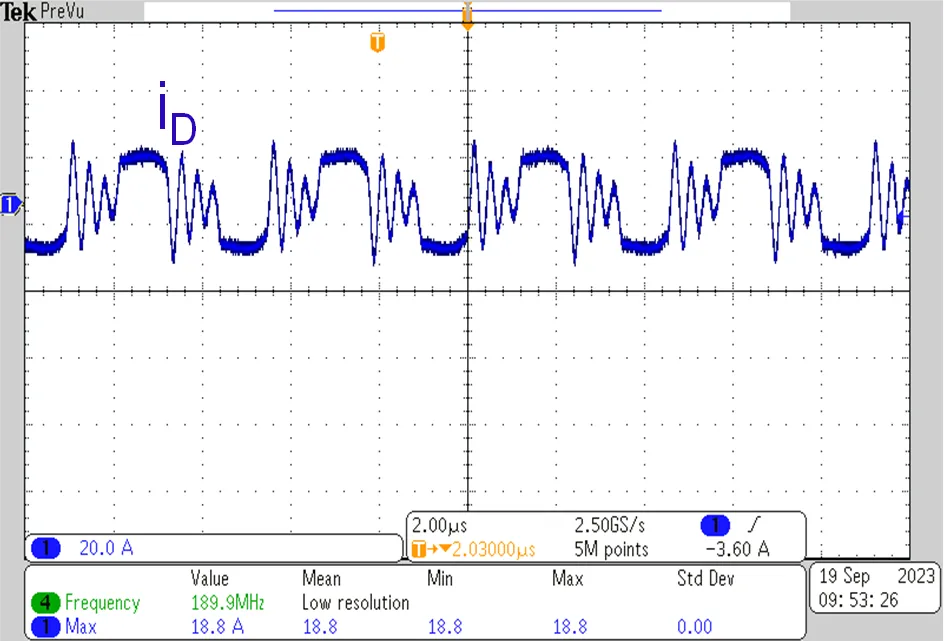Screen dimensions: 944x642
Task: Click the -3.60 A trigger level readout
Action: tap(738, 549)
